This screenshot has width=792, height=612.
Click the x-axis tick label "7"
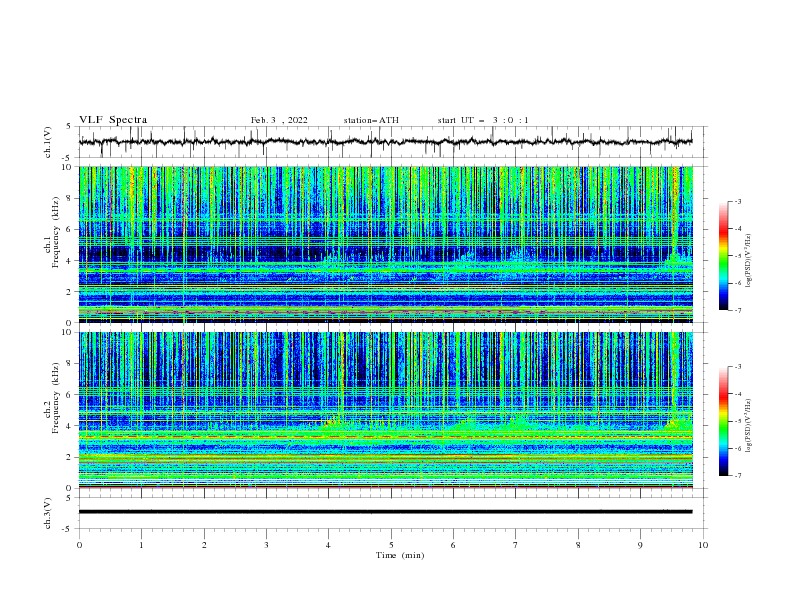(516, 545)
